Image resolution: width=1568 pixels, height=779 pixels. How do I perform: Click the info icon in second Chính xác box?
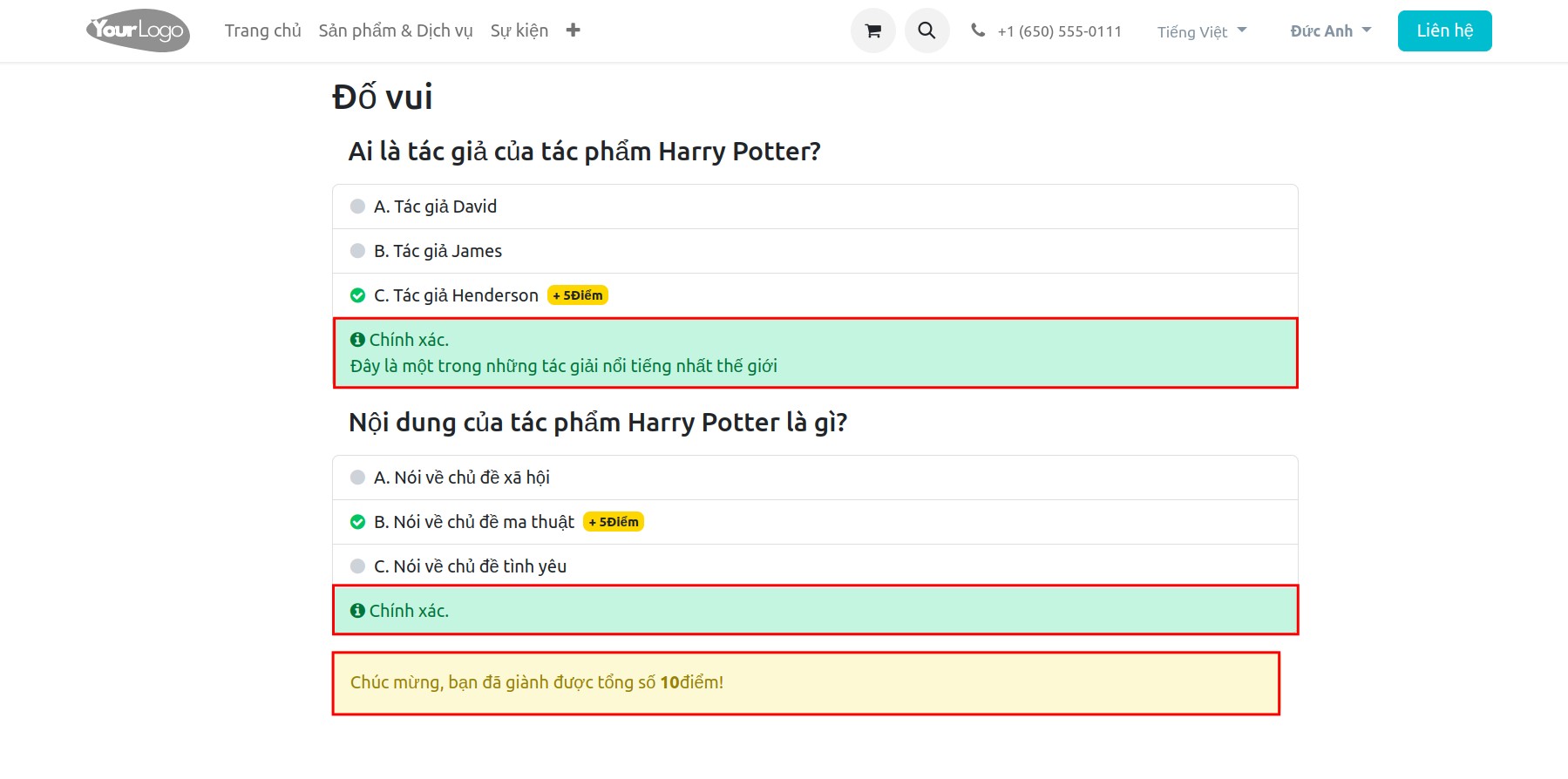[x=357, y=611]
